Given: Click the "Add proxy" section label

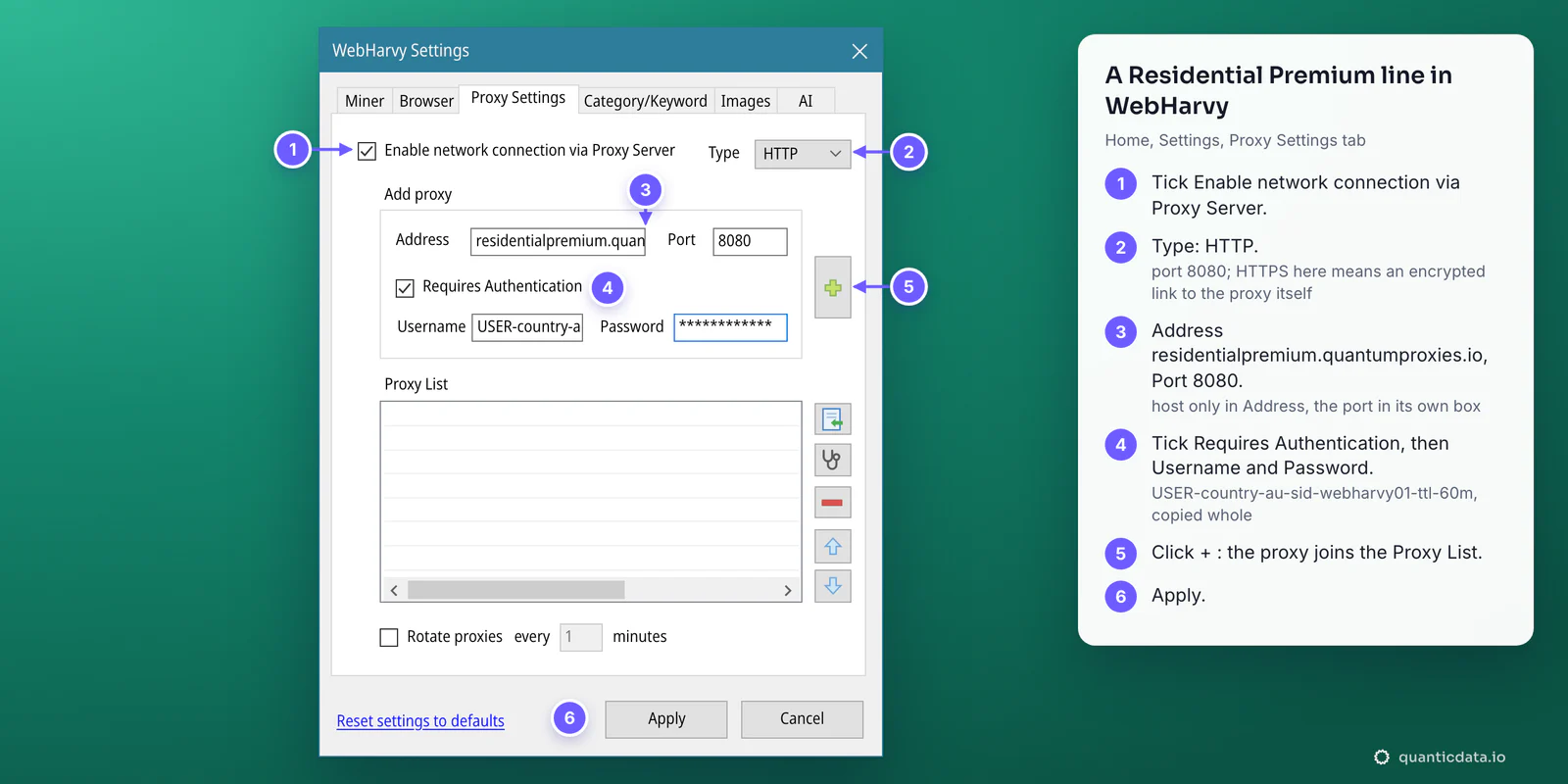Looking at the screenshot, I should (418, 194).
